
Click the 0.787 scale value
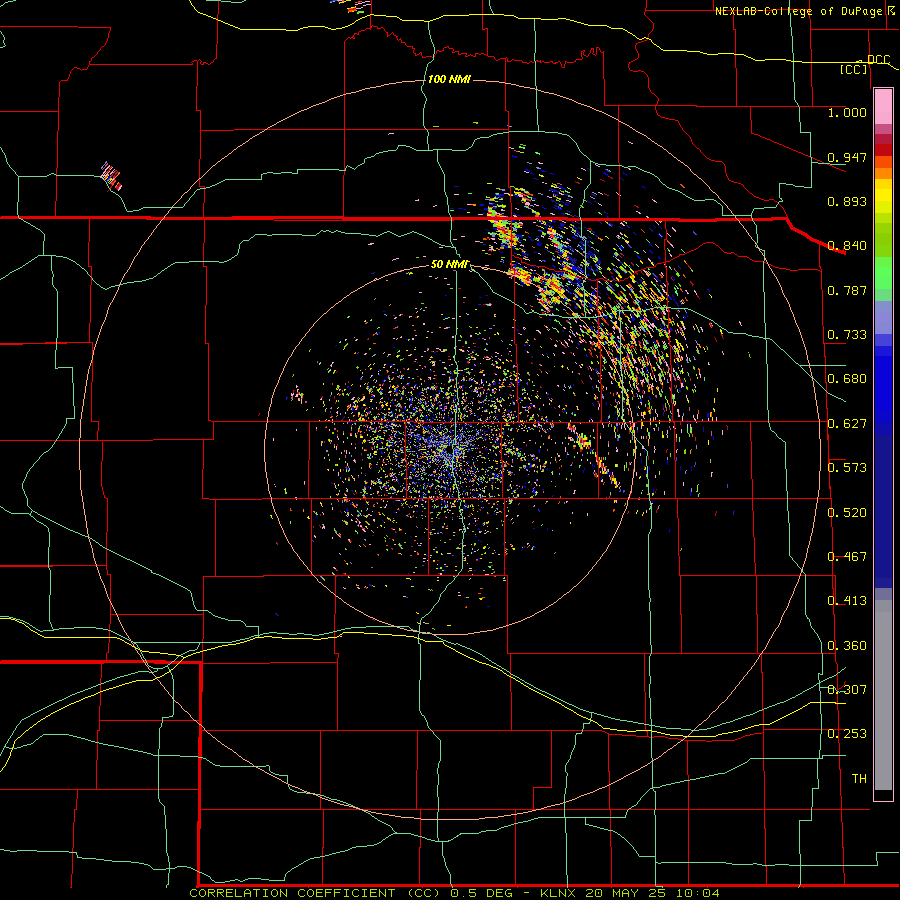(847, 290)
